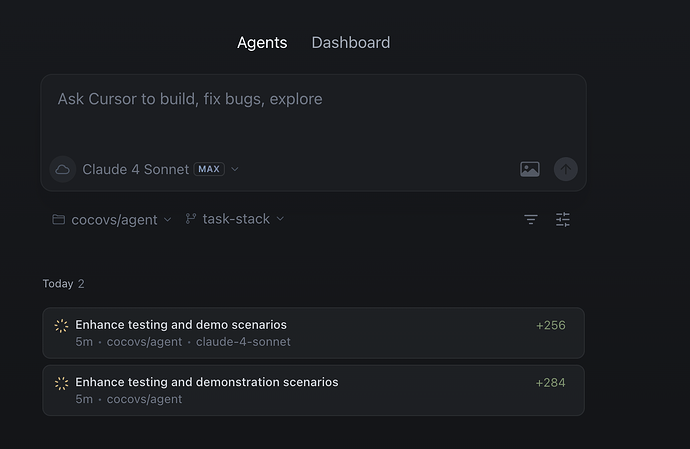Click the claude-4-sonnet label

[243, 342]
